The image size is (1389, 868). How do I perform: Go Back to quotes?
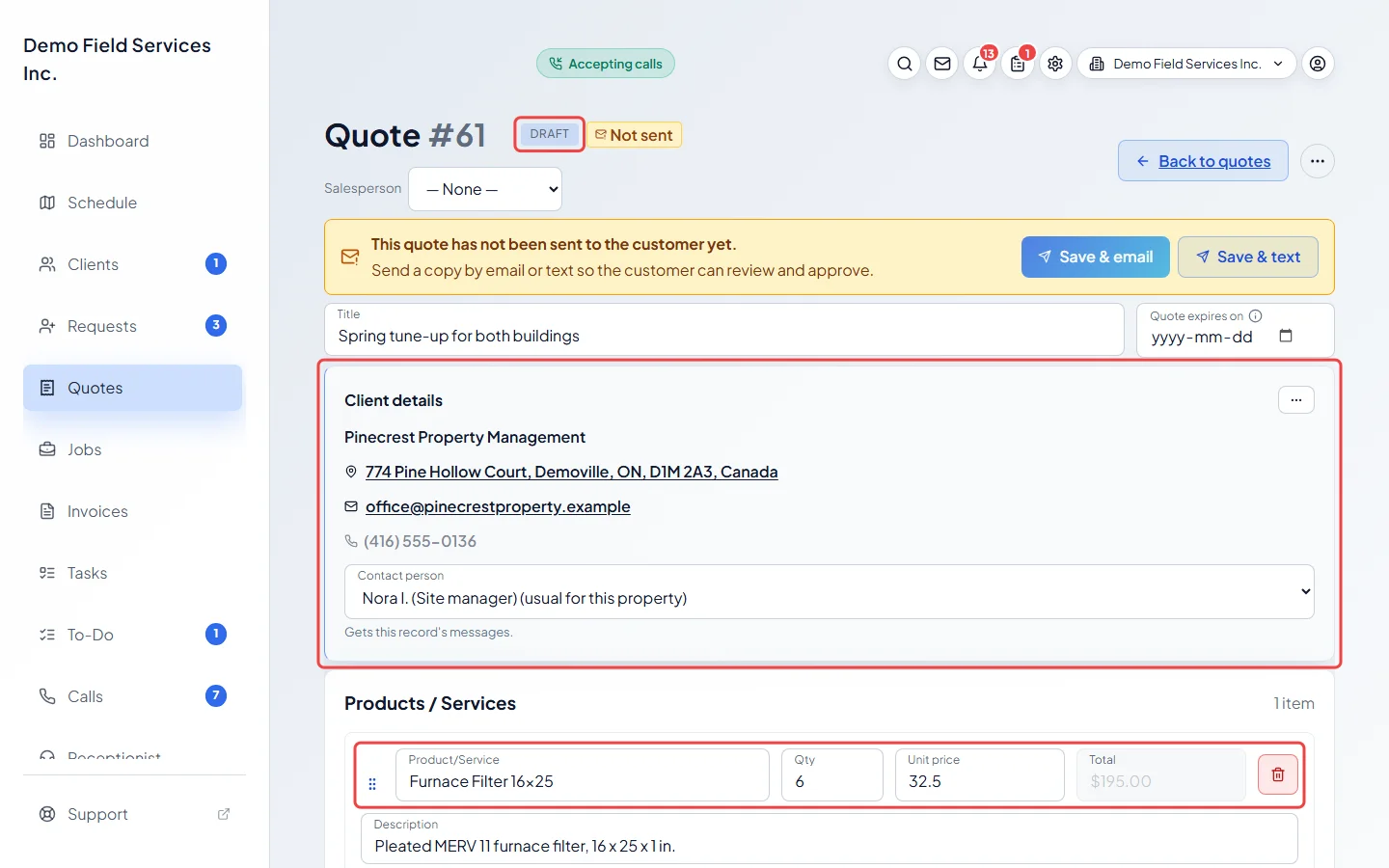tap(1203, 161)
